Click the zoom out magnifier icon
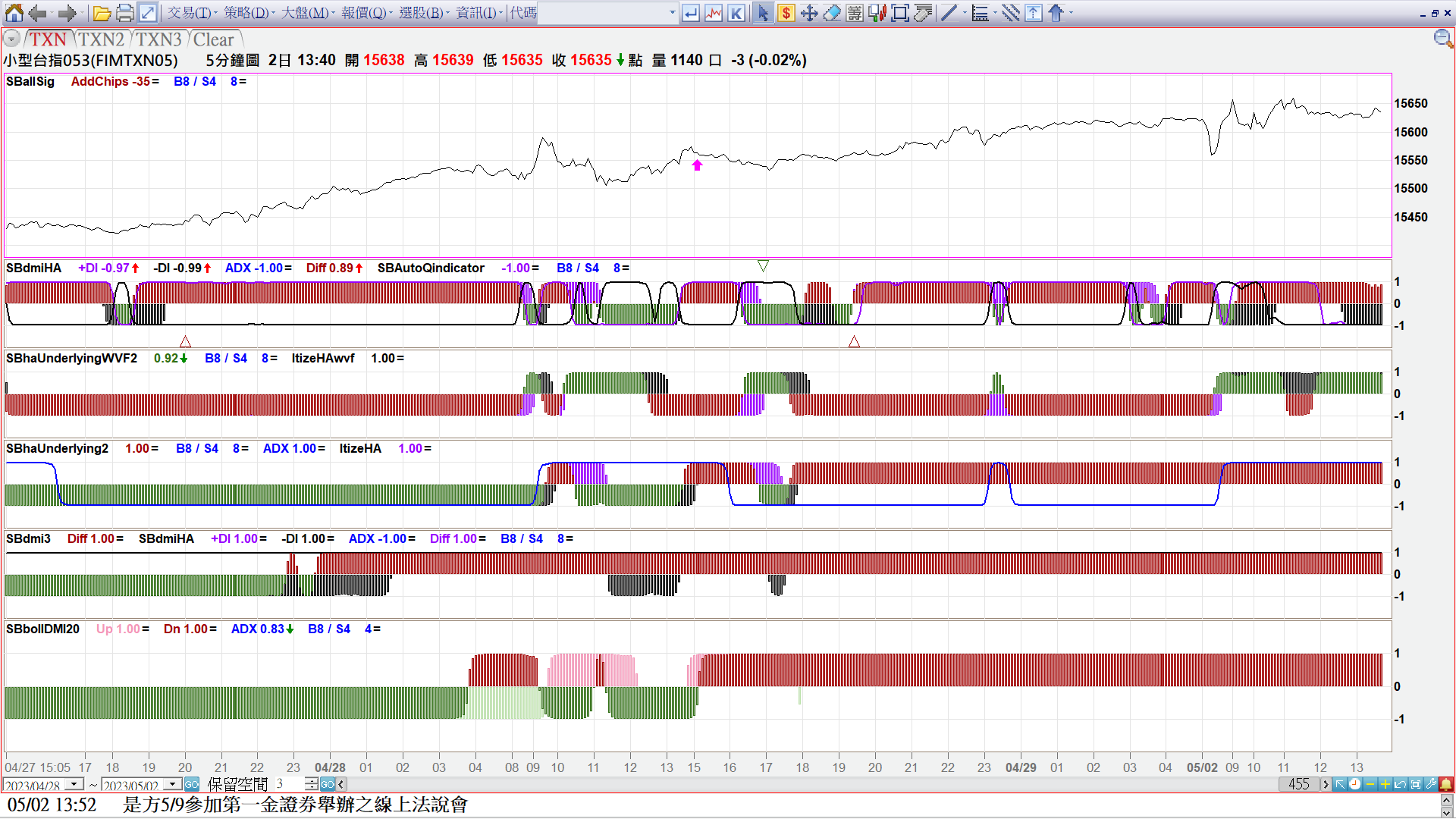Image resolution: width=1456 pixels, height=819 pixels. (x=1443, y=39)
